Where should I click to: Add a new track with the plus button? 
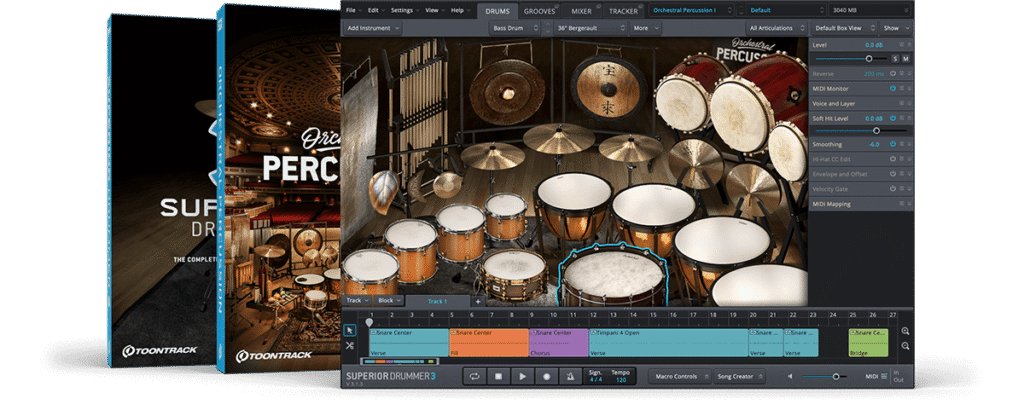(477, 301)
